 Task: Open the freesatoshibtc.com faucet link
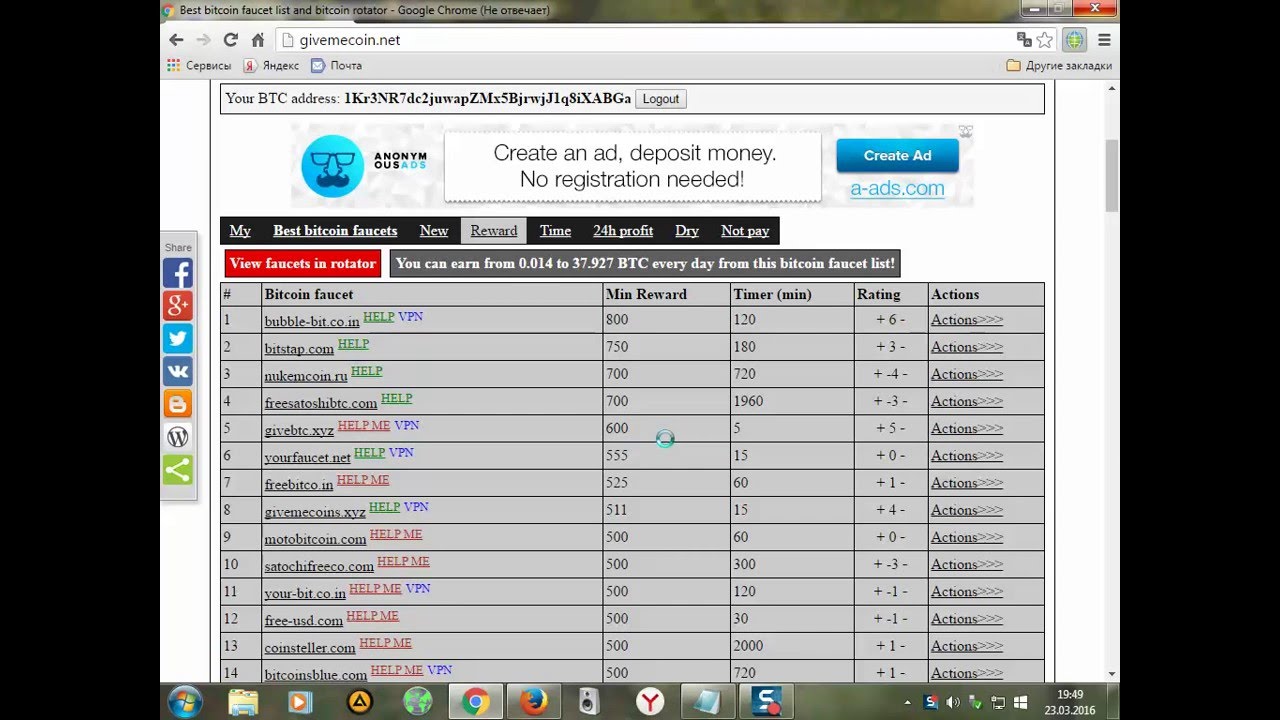321,402
